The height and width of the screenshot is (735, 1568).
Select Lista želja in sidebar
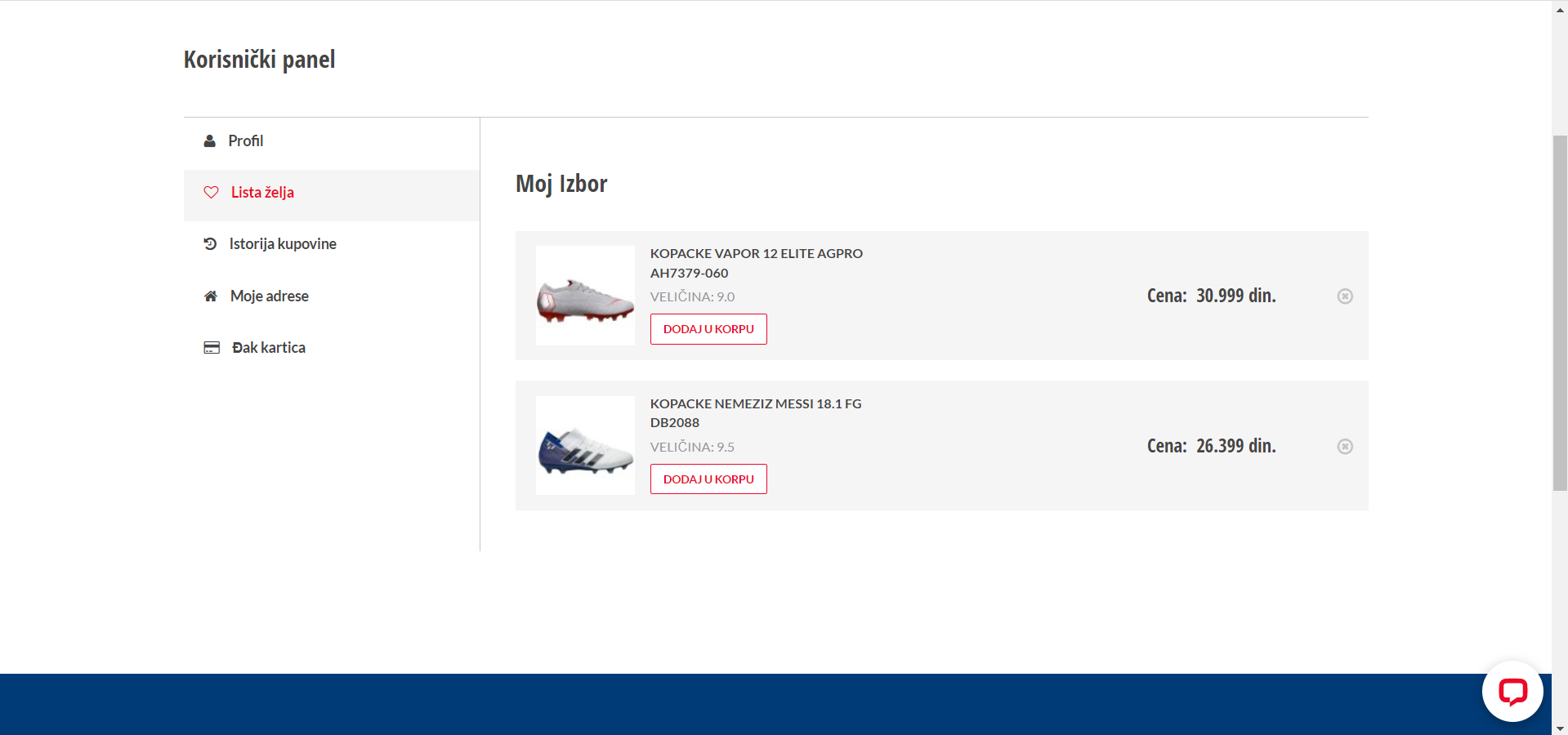pyautogui.click(x=262, y=193)
